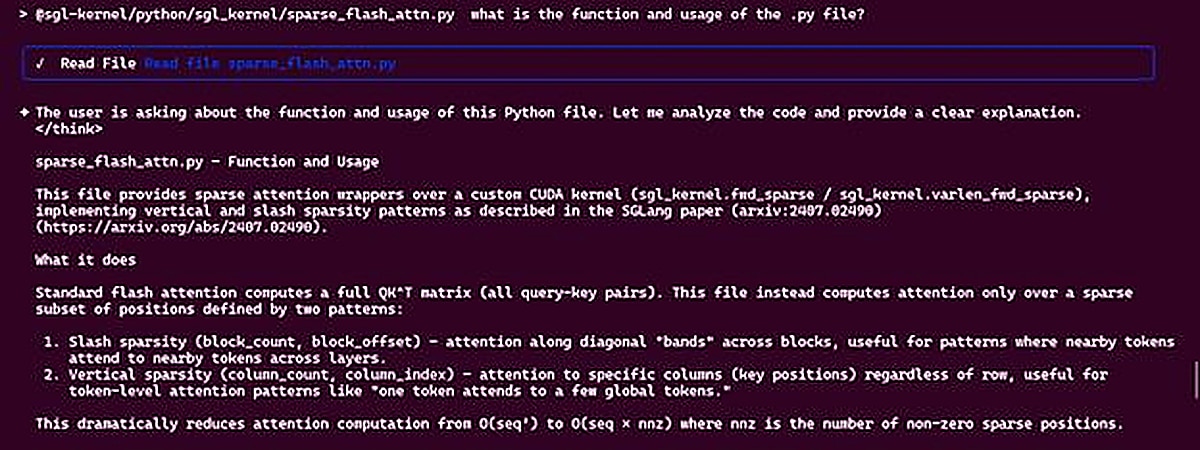Viewport: 1200px width, 450px height.
Task: Click the 'What it does' section heading
Action: click(x=86, y=260)
